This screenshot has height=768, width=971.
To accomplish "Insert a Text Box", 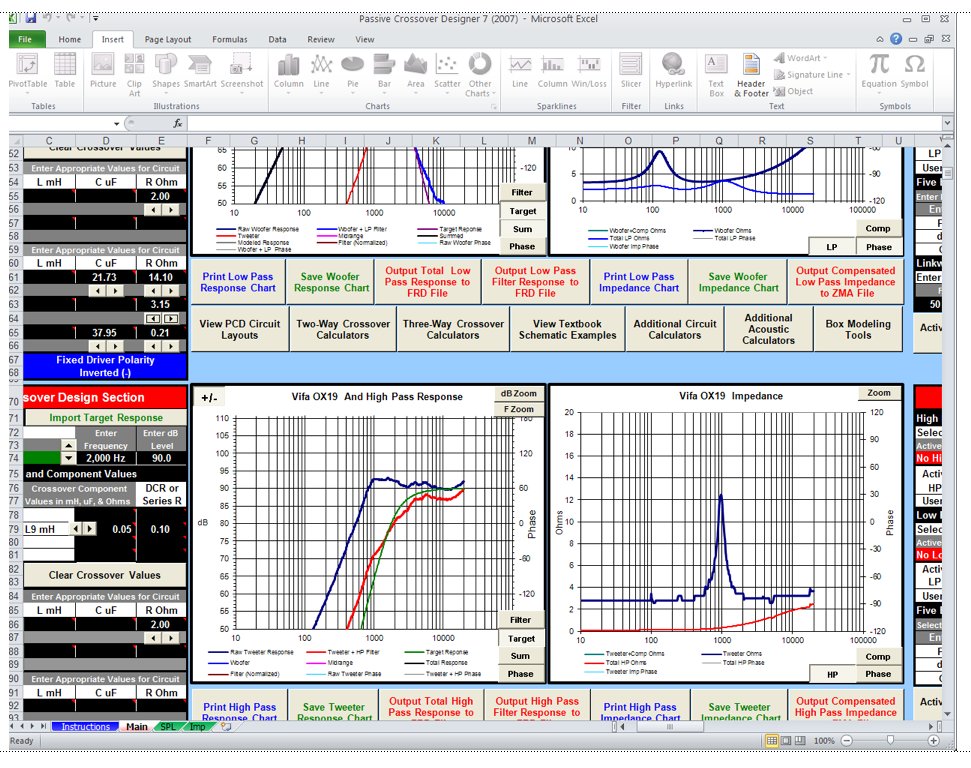I will click(x=716, y=75).
